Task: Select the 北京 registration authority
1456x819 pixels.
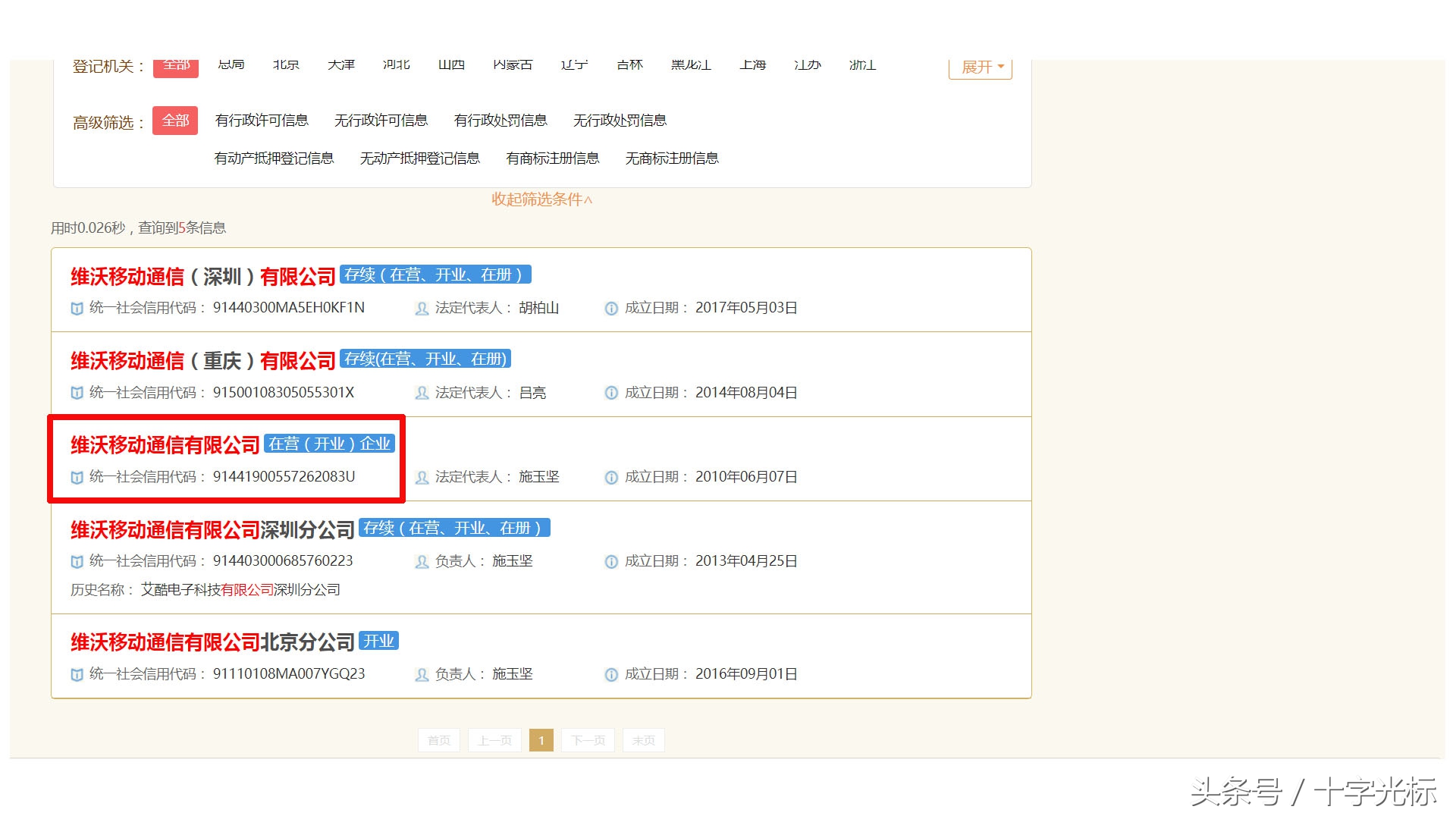Action: click(285, 64)
